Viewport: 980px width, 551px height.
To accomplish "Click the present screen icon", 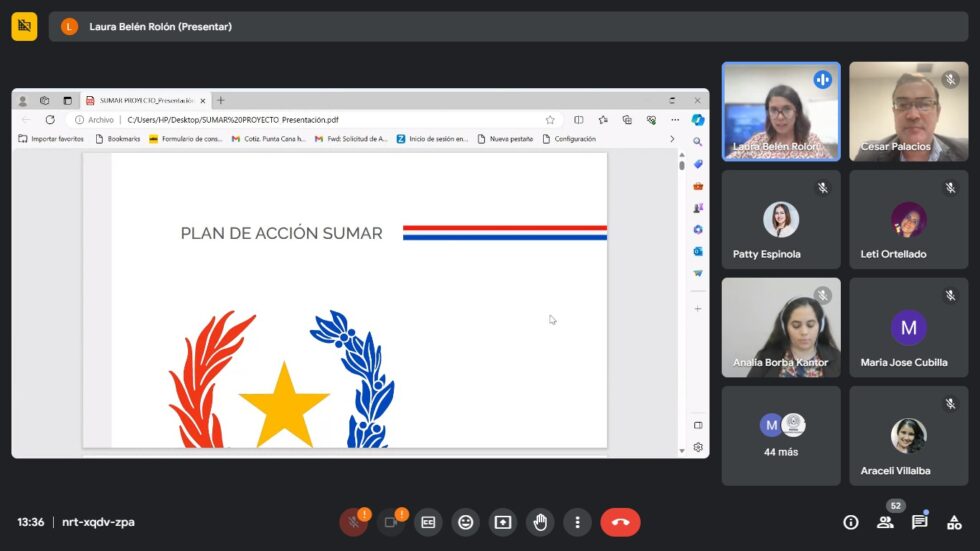I will (502, 522).
